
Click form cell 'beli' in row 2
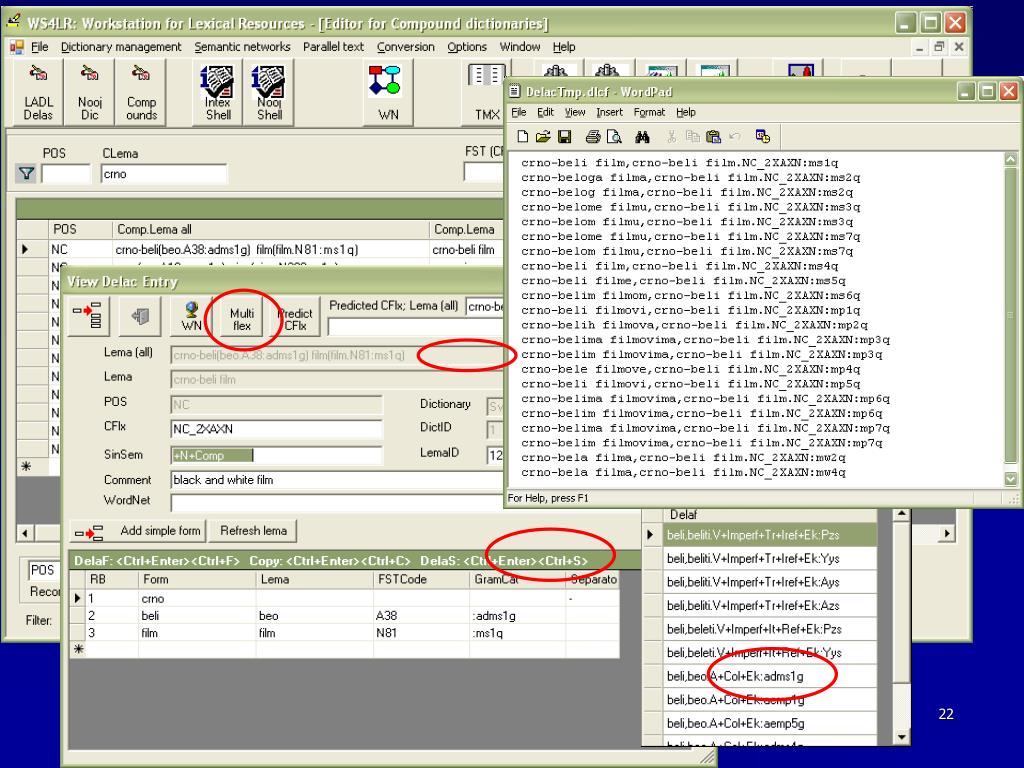[x=197, y=616]
